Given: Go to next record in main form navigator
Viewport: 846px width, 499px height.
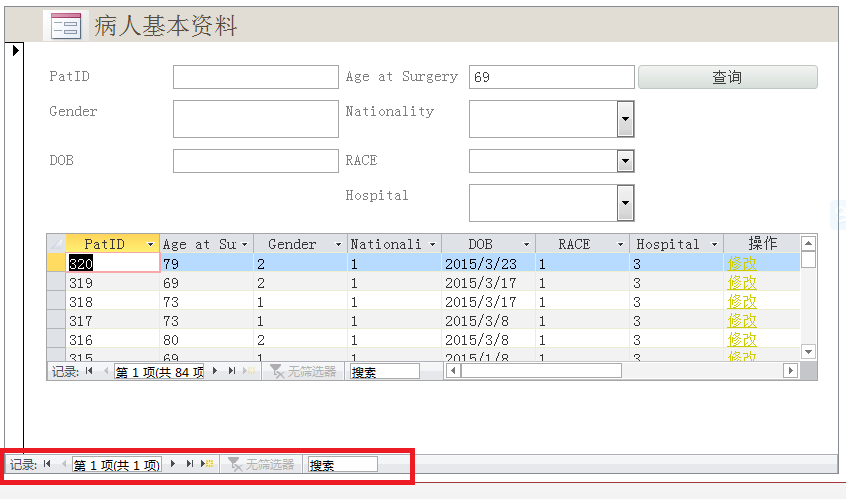Looking at the screenshot, I should 172,464.
